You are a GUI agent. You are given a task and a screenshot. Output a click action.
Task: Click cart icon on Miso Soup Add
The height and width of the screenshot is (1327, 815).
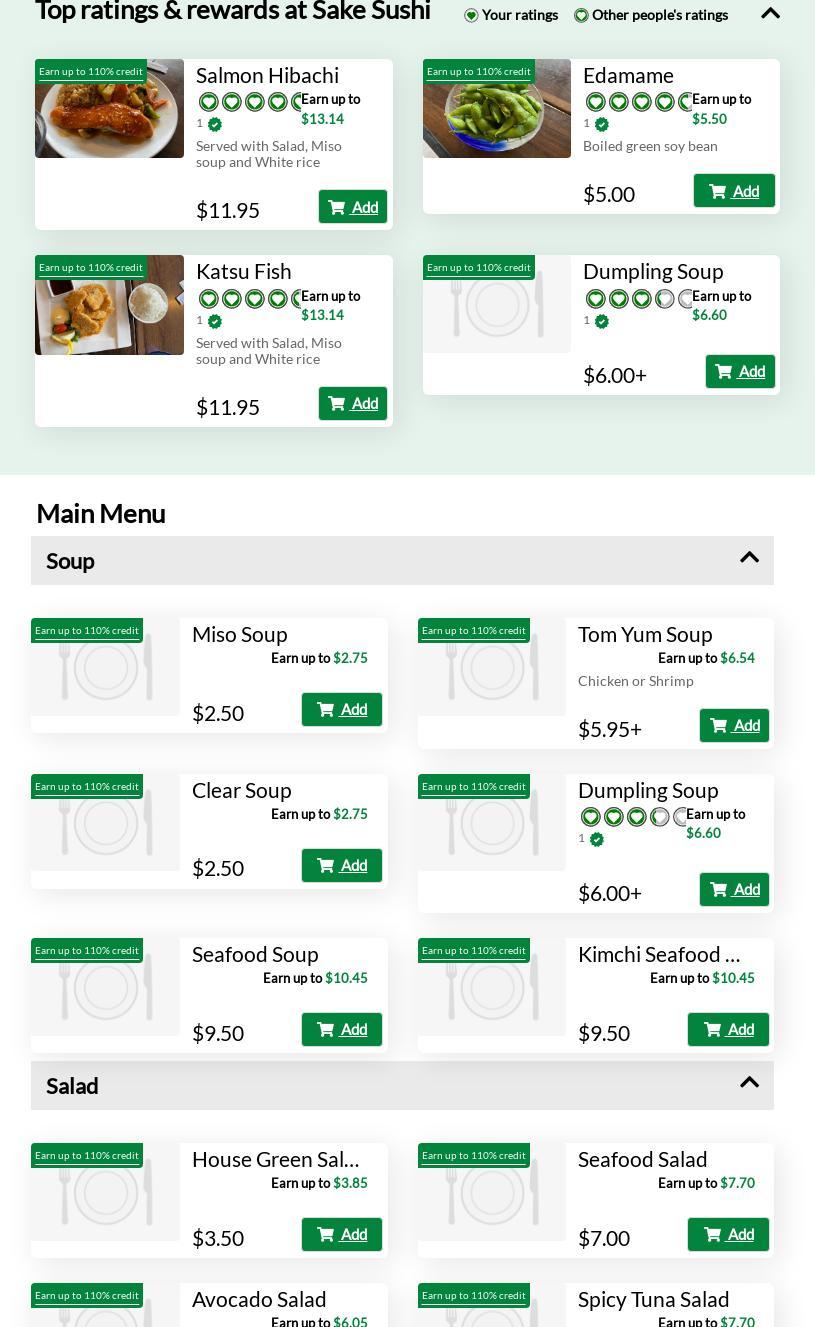click(326, 709)
